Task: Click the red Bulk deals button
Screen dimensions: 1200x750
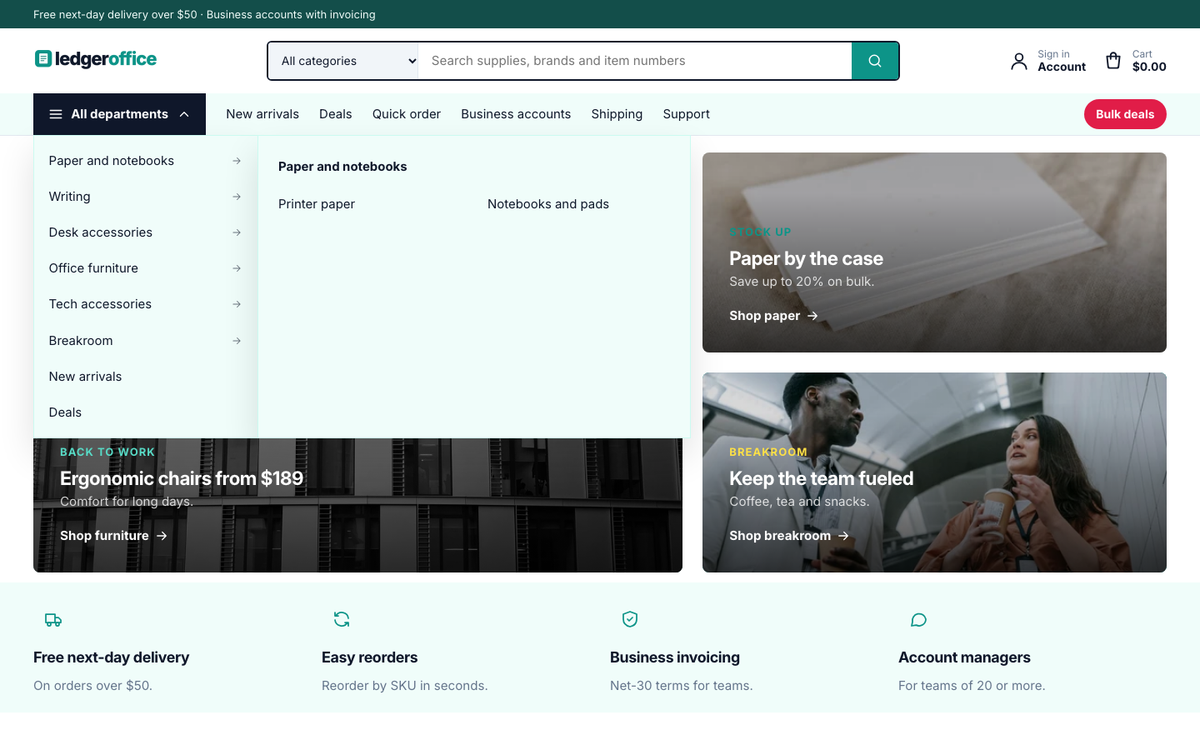Action: [1125, 114]
